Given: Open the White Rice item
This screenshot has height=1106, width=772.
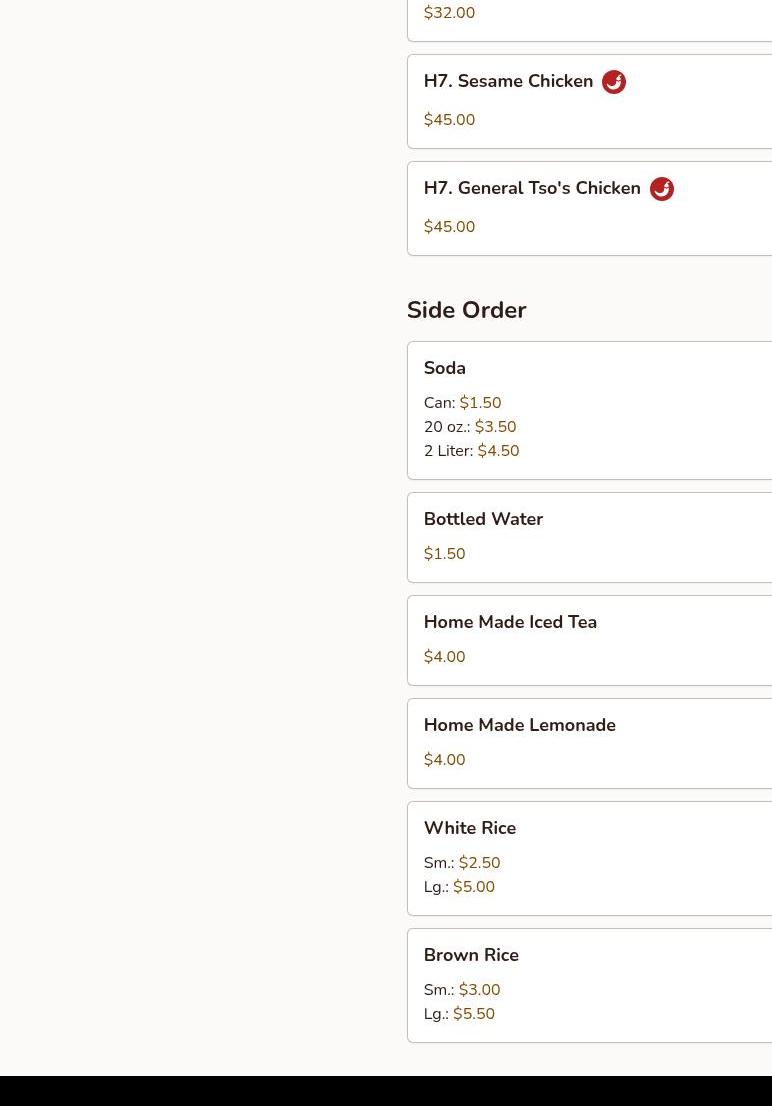Looking at the screenshot, I should [x=470, y=828].
